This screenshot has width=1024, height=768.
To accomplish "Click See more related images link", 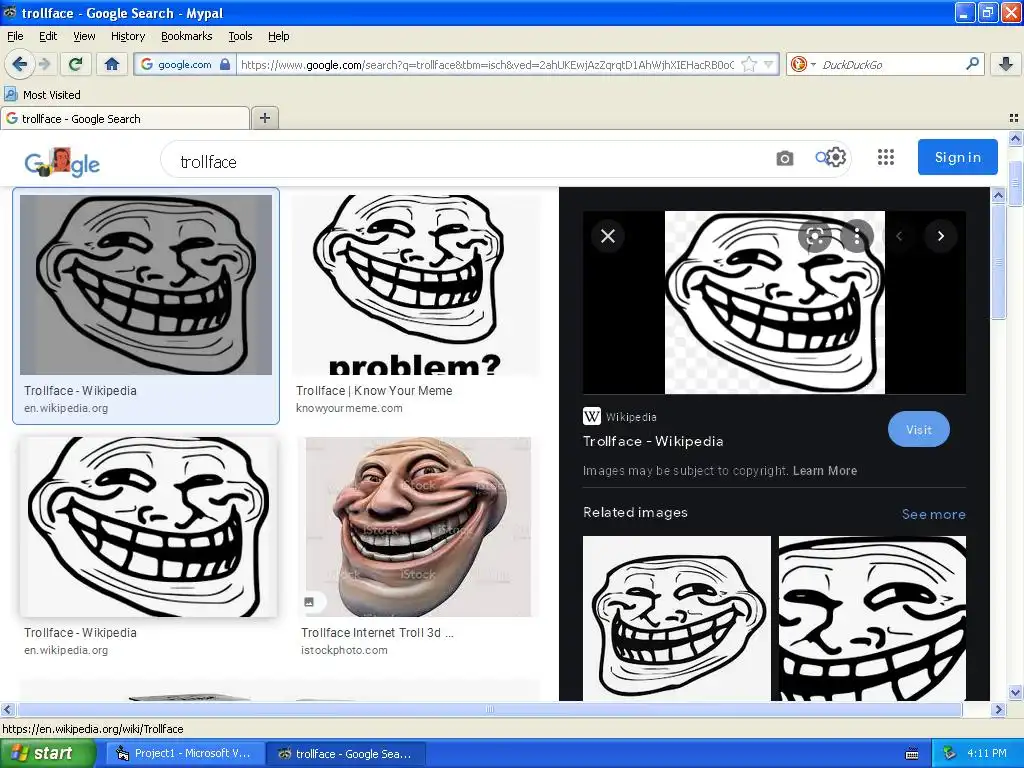I will tap(933, 514).
